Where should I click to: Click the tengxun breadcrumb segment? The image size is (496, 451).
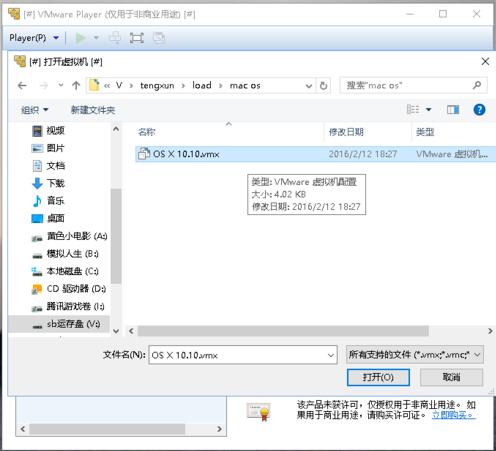(157, 86)
